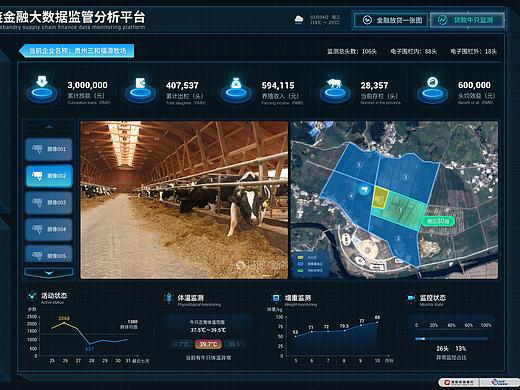The width and height of the screenshot is (520, 390).
Task: Open the 金融放贷一张图 tab
Action: [391, 20]
